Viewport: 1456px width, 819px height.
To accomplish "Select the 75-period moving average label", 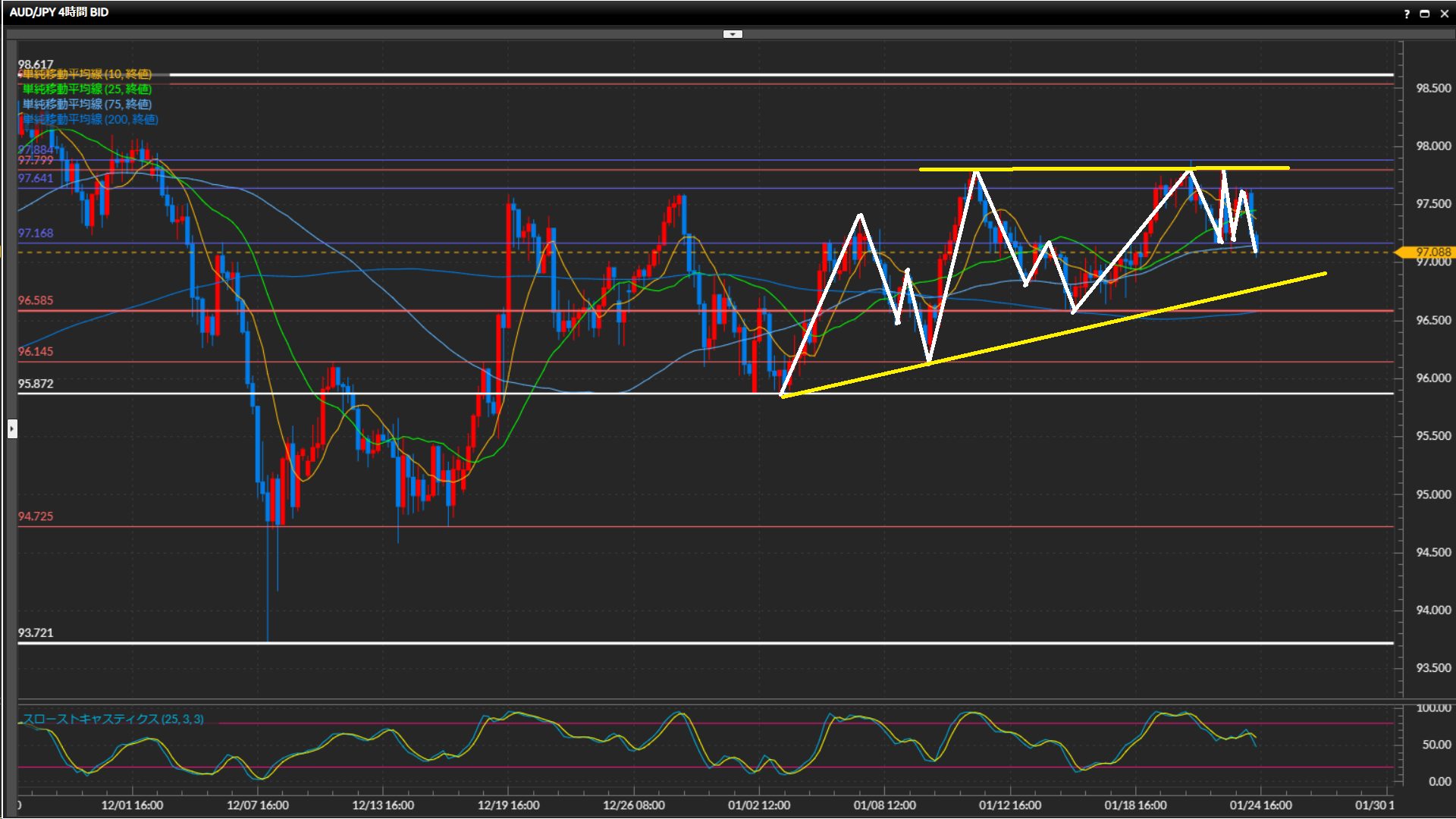I will (x=86, y=104).
